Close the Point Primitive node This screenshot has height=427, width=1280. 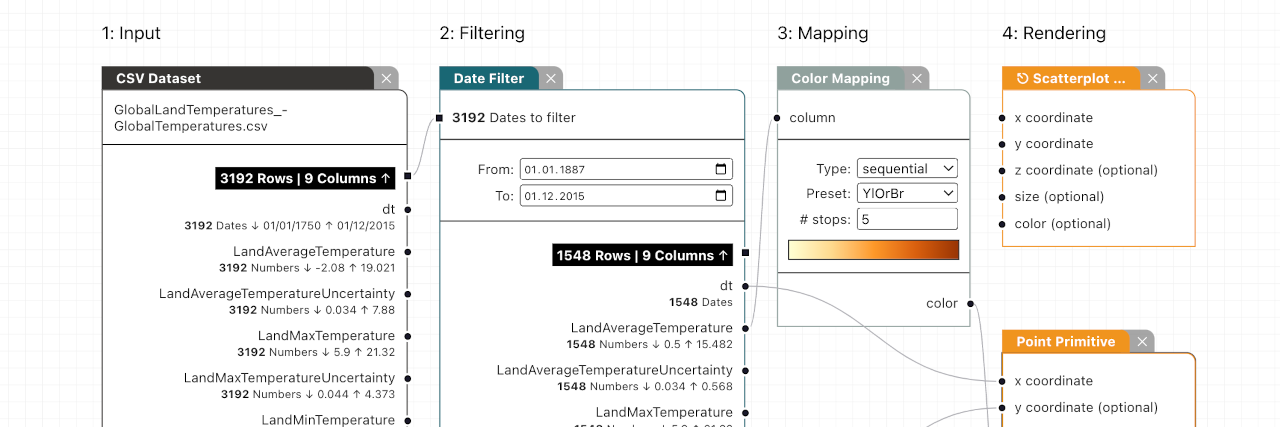coord(1142,342)
